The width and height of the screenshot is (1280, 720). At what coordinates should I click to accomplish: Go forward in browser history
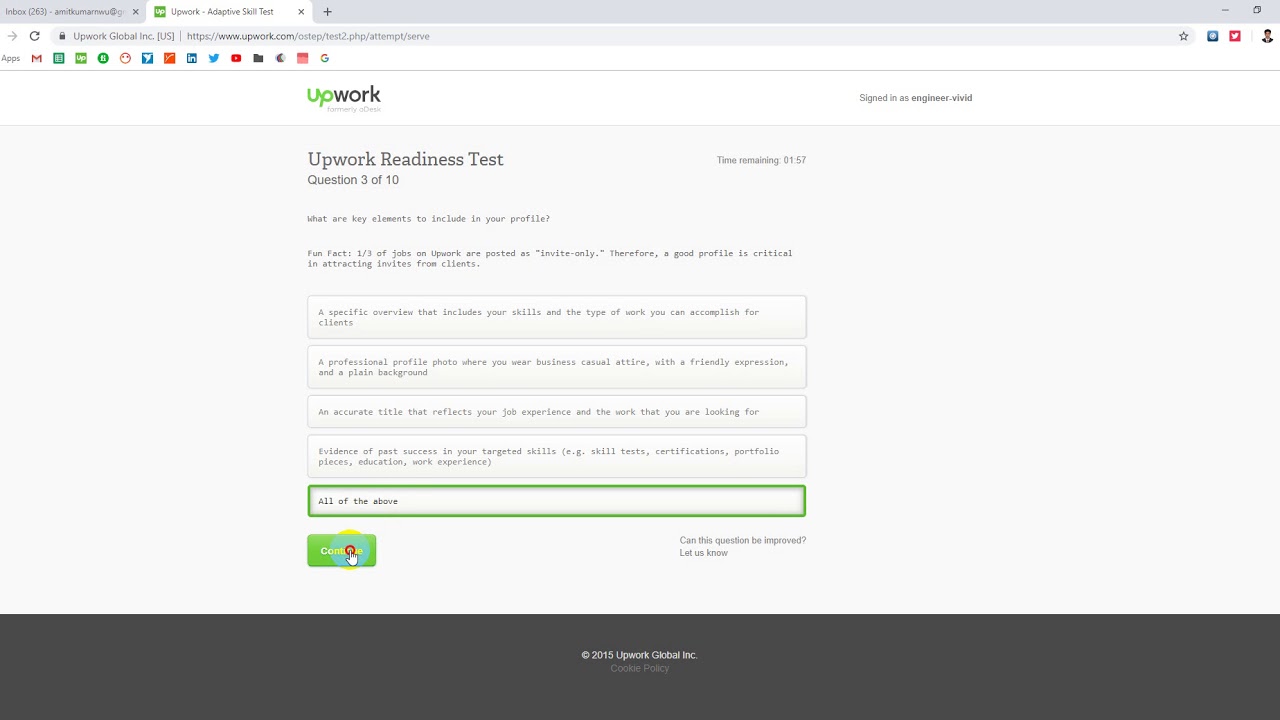[12, 36]
